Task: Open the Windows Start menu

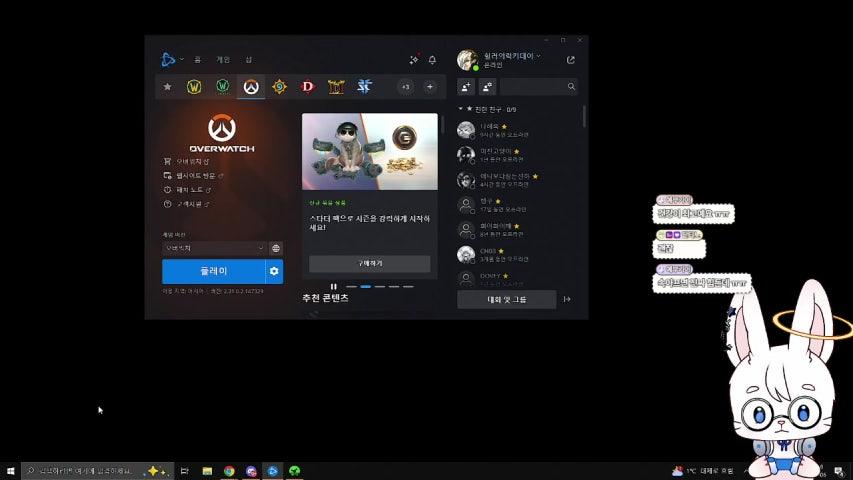Action: [10, 471]
